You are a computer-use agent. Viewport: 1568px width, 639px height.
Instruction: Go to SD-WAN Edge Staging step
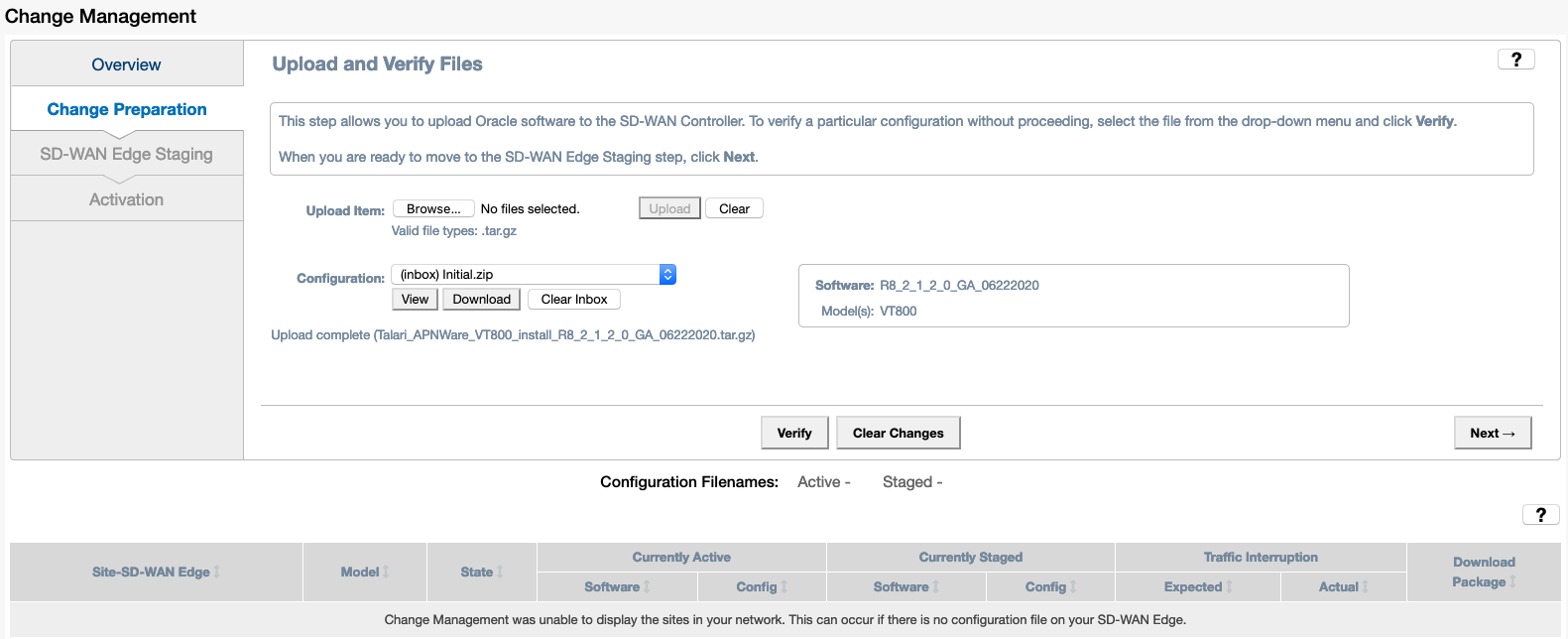[126, 154]
